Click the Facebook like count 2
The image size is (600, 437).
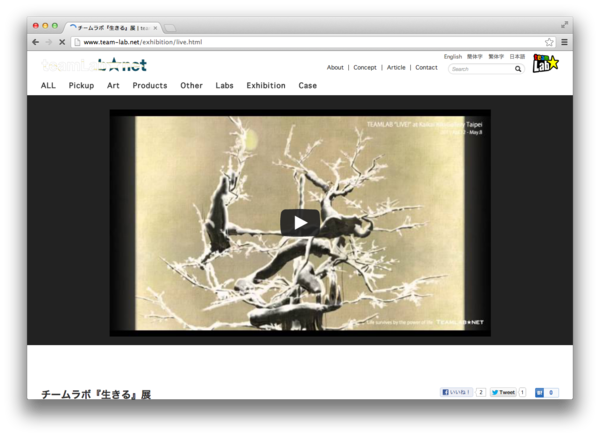point(481,392)
